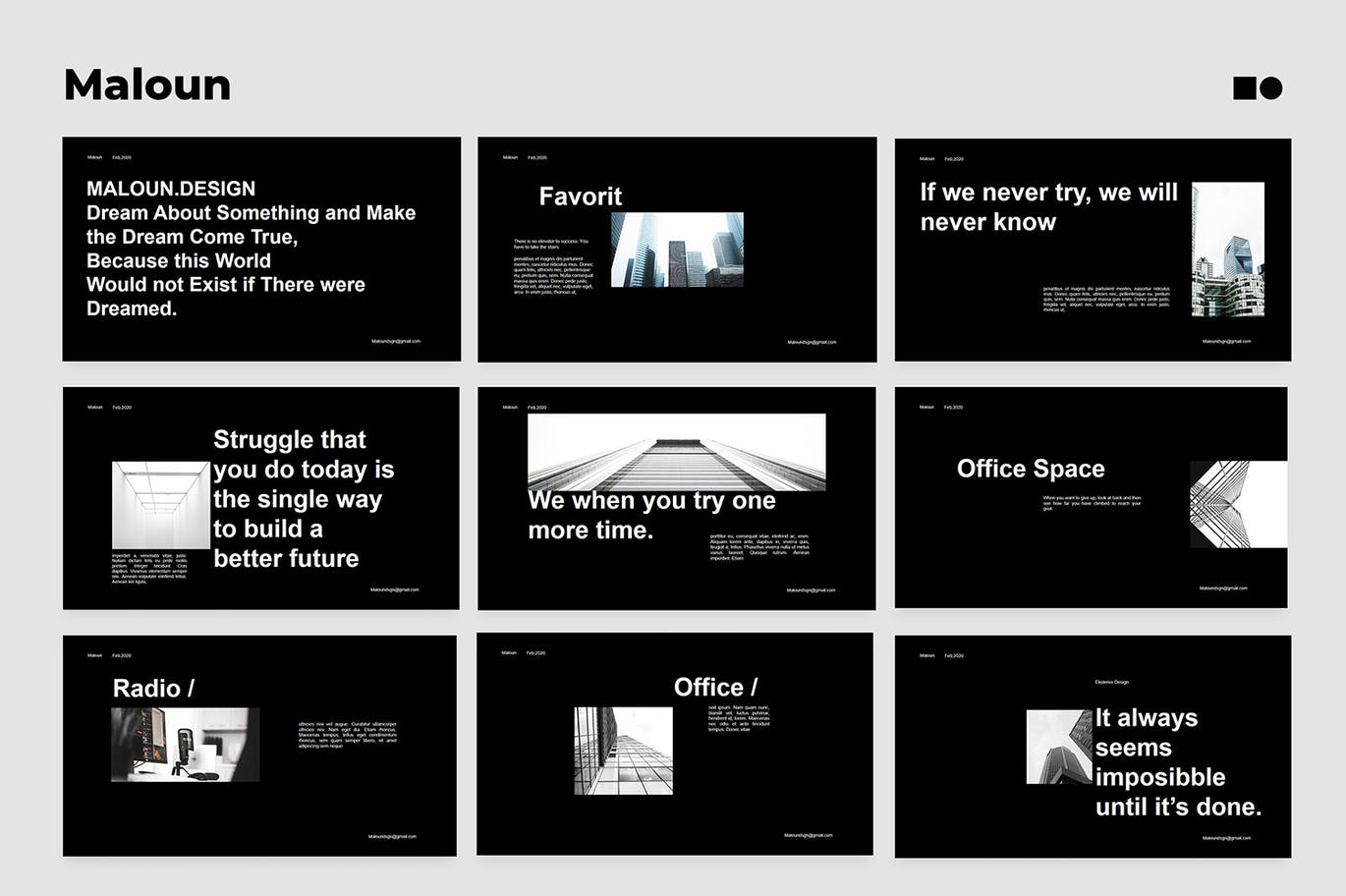
Task: Click the square-and-circle logo icon
Action: (1258, 88)
